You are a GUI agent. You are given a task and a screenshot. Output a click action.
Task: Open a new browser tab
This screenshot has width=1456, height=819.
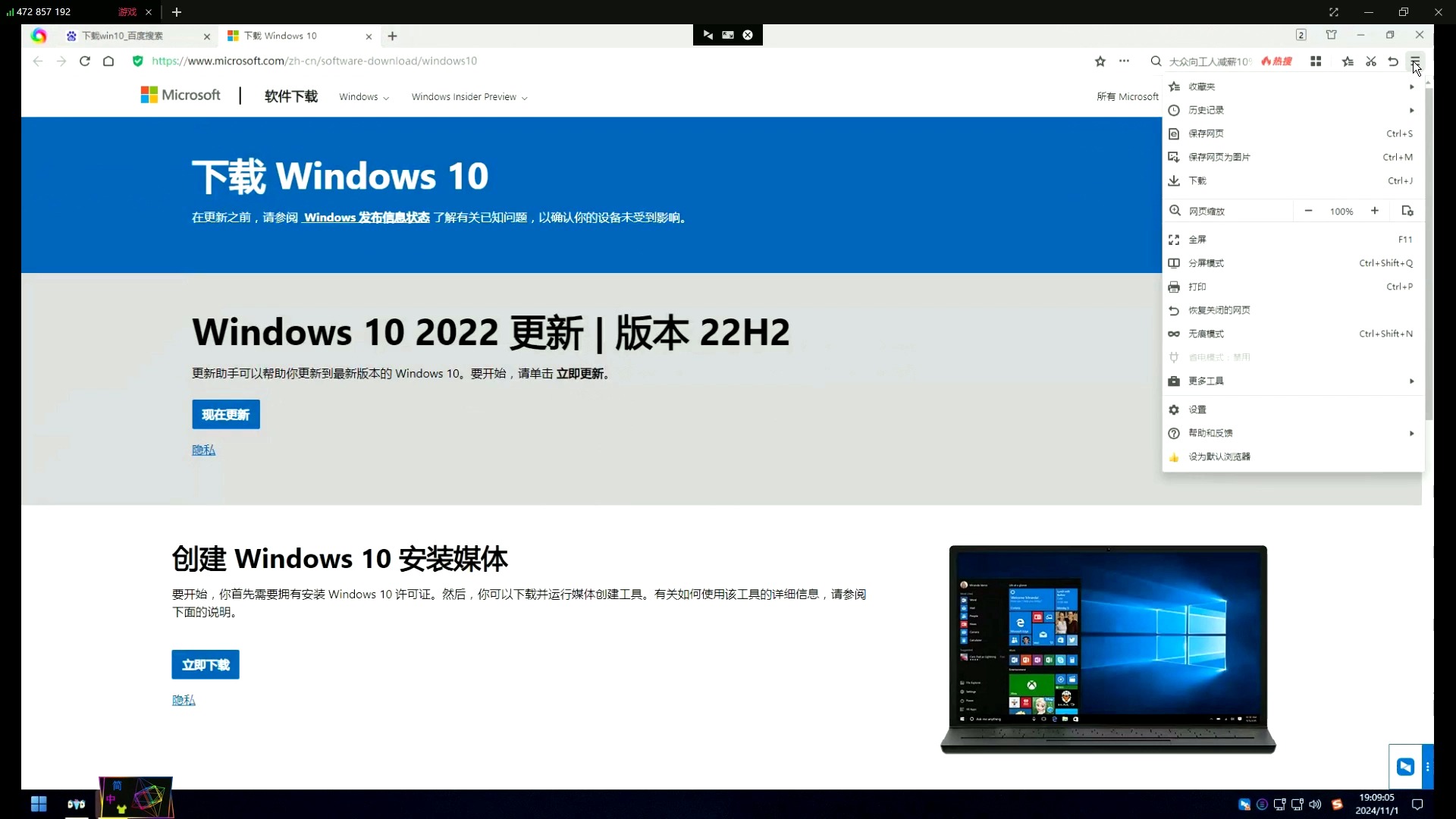392,36
